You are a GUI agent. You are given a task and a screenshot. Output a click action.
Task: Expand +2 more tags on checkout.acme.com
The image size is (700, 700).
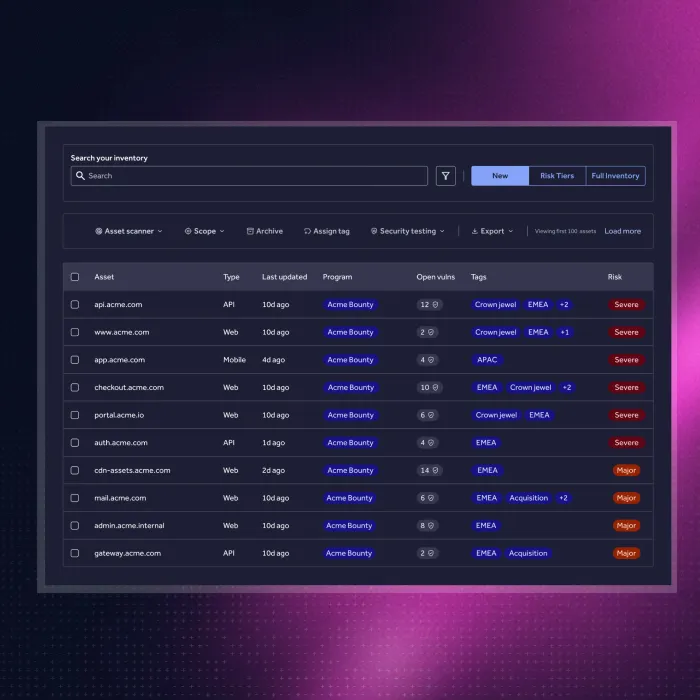pos(567,388)
